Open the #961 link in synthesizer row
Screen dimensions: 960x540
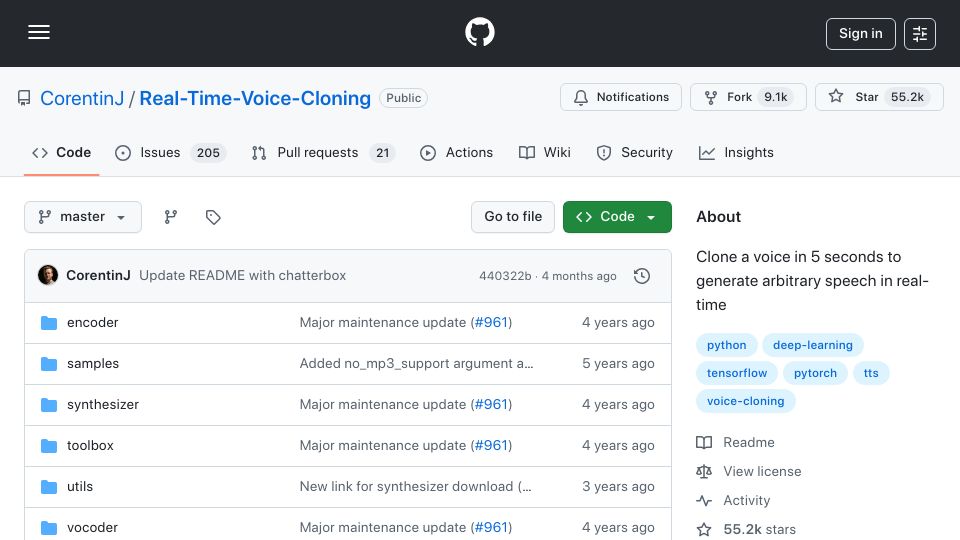coord(491,405)
